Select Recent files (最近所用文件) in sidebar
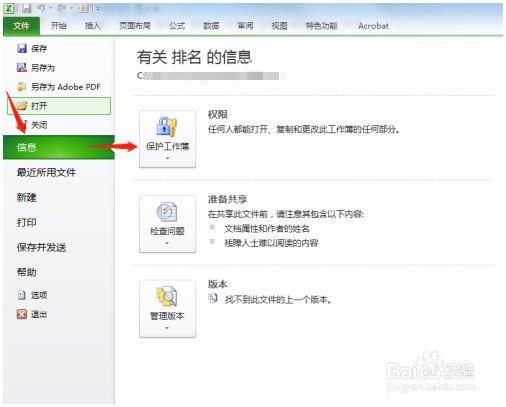The height and width of the screenshot is (407, 506). [46, 172]
